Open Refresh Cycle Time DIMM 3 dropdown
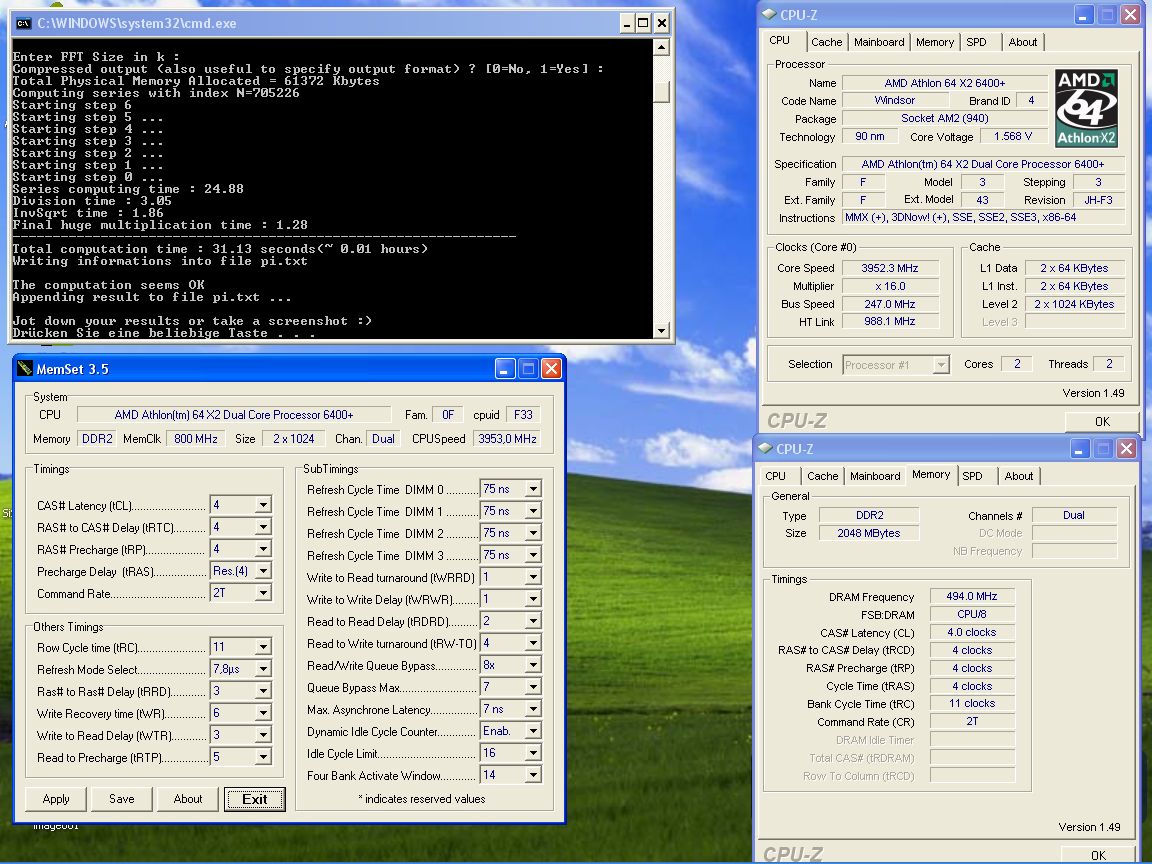 pos(533,555)
